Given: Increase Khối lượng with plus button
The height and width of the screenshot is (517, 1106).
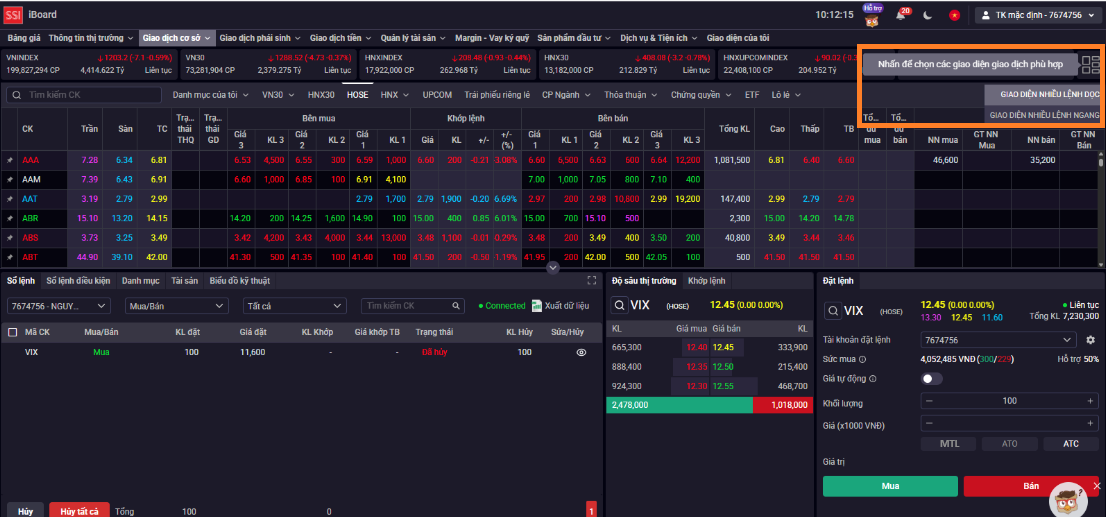Looking at the screenshot, I should (1090, 401).
